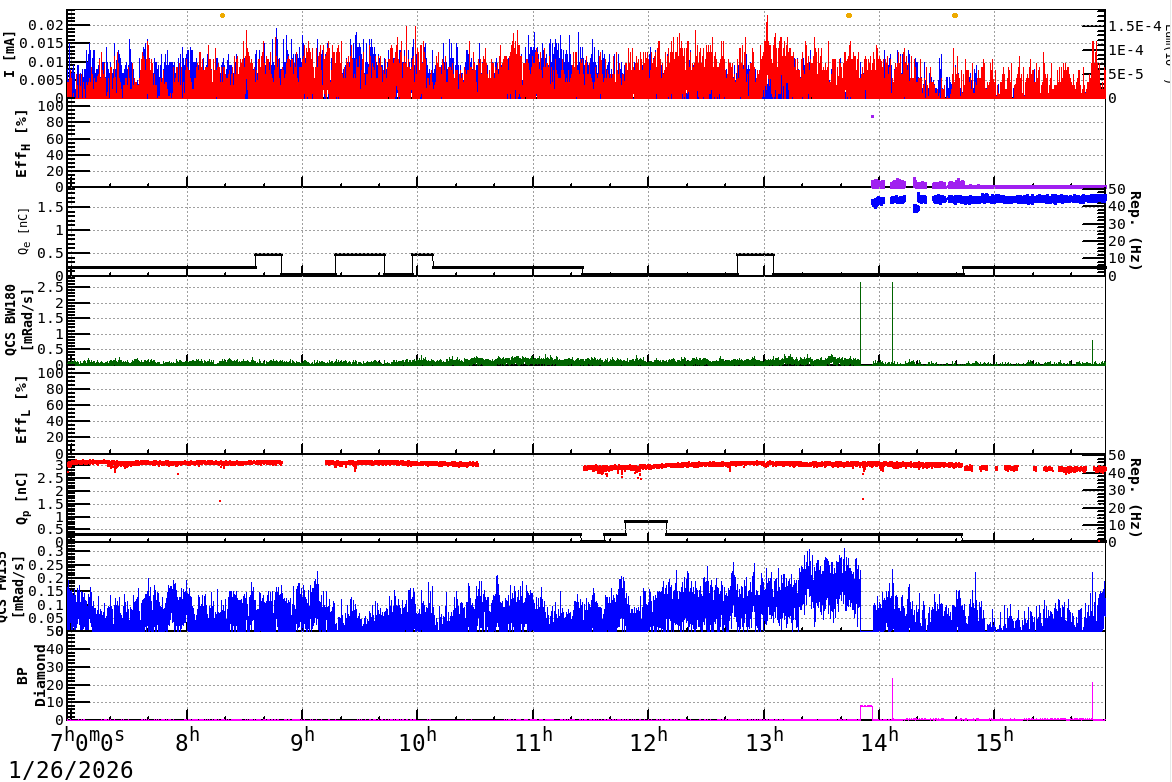Screen dimensions: 1172x782
Task: Click the 0.015 tick on current axis
Action: (x=41, y=43)
